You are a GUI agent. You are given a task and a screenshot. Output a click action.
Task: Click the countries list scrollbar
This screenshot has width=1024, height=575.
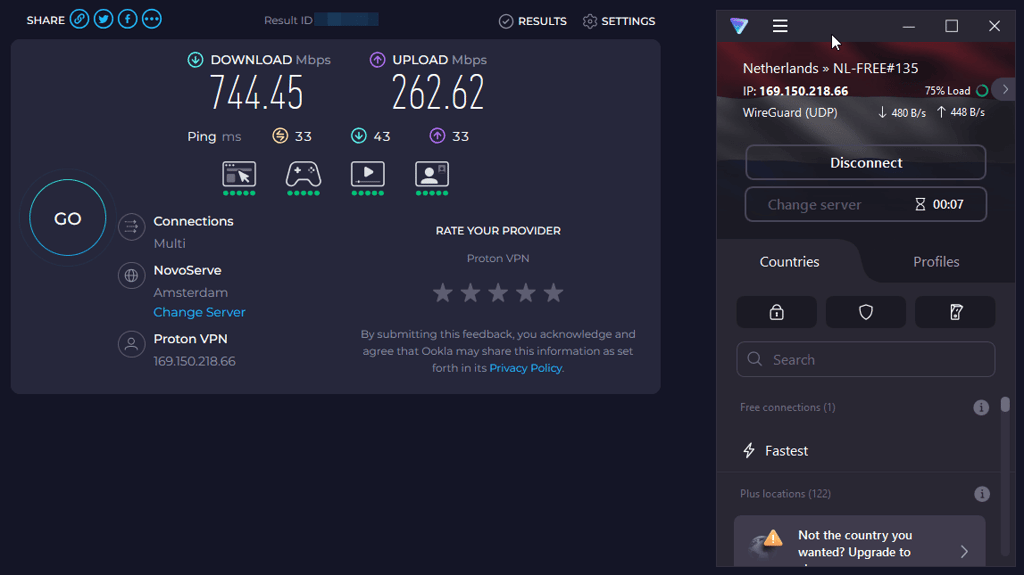coord(1006,405)
